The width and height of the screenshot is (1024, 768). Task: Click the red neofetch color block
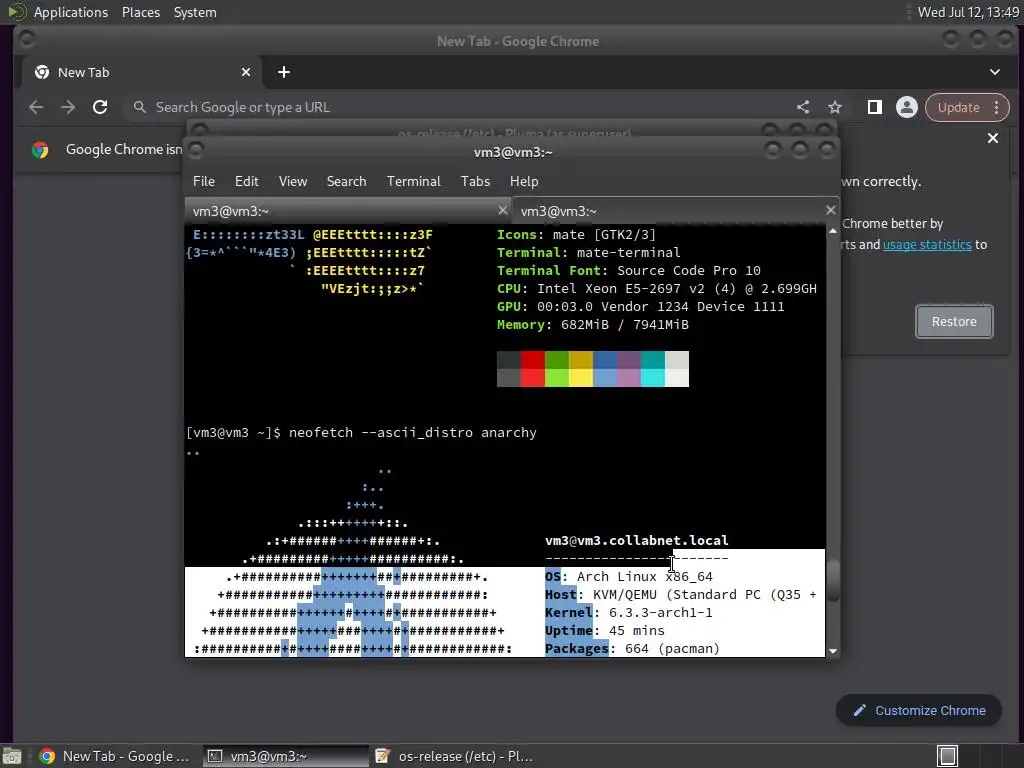coord(532,369)
